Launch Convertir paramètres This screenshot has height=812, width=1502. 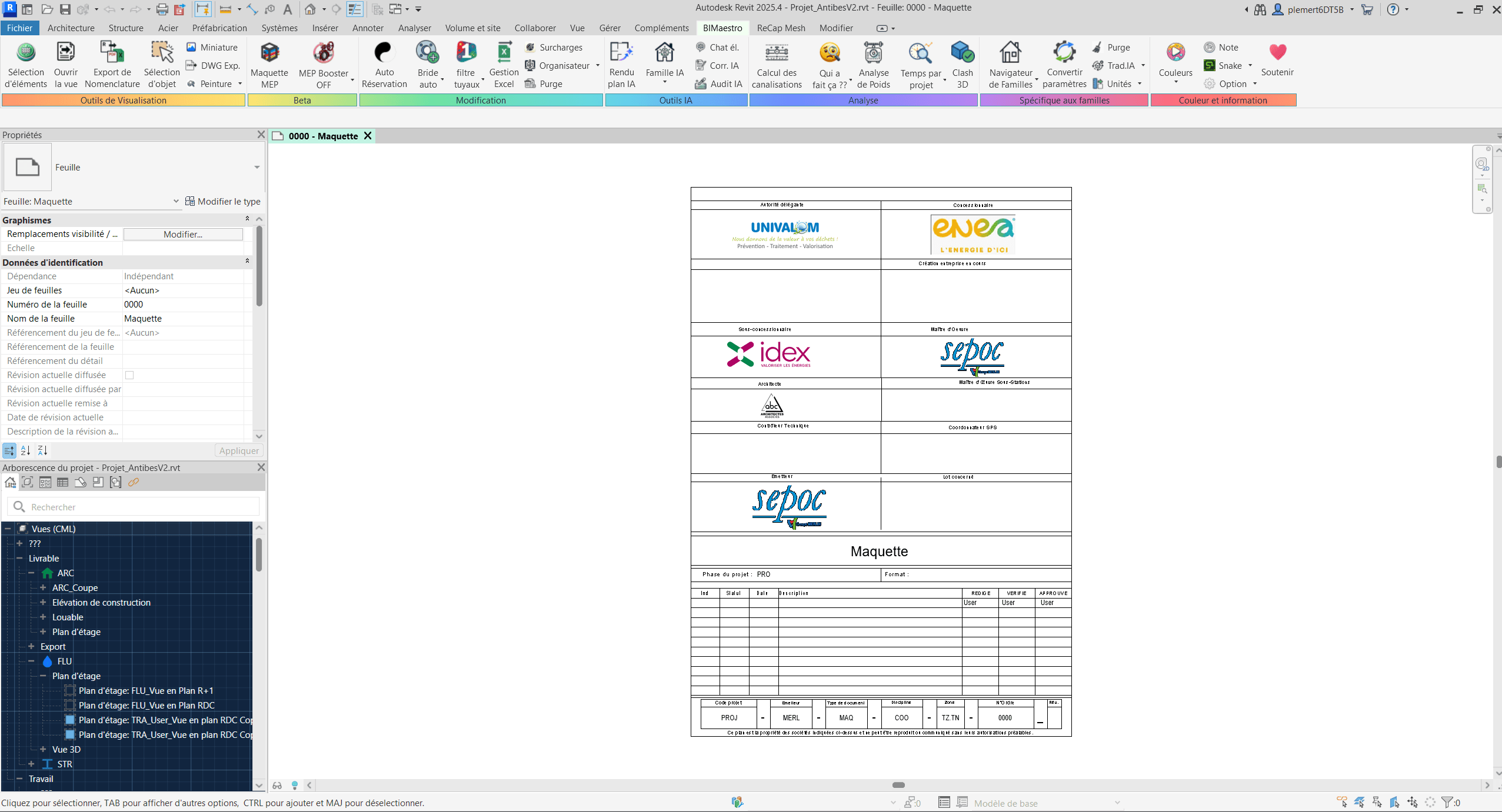[1064, 65]
